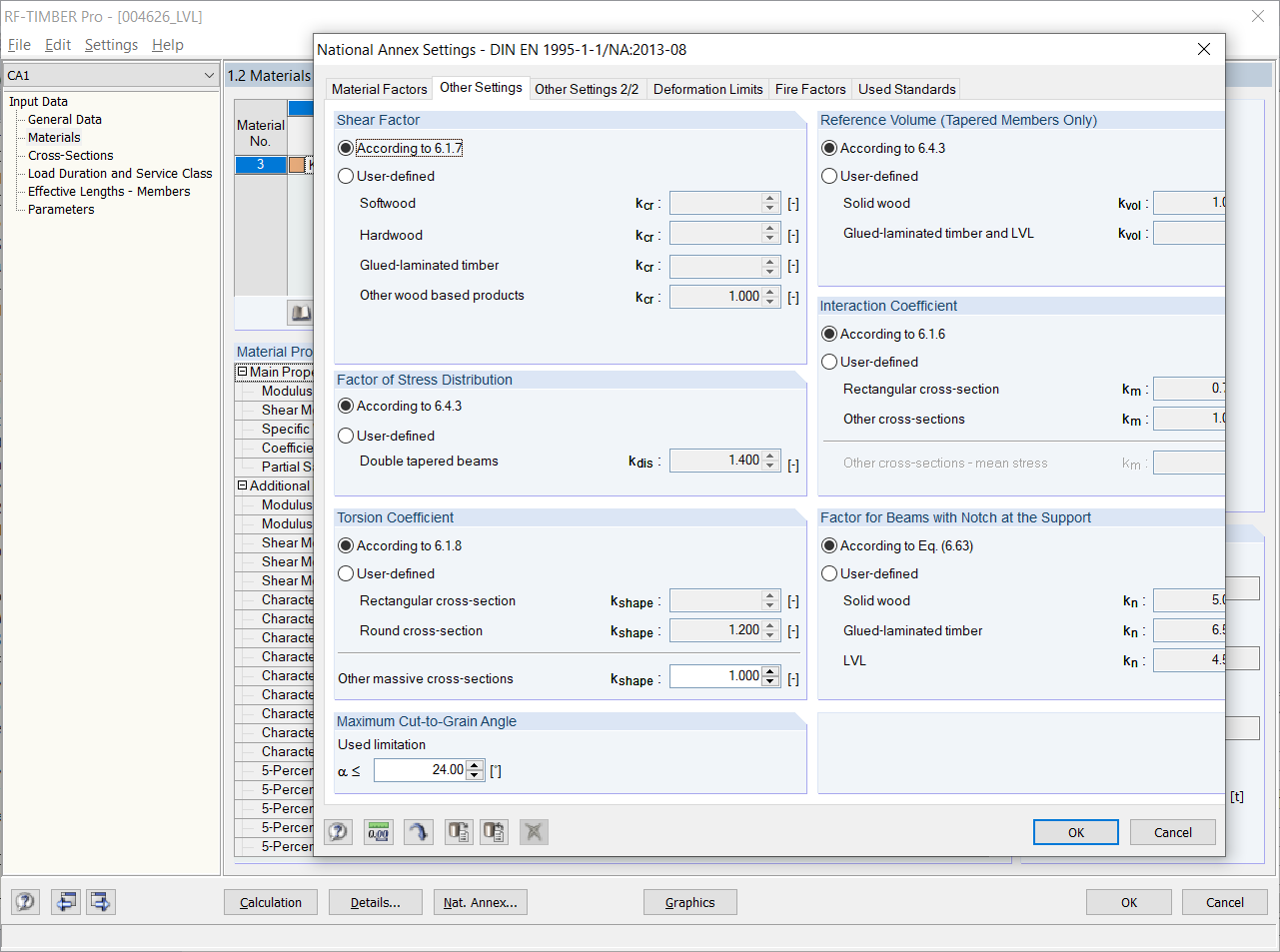This screenshot has height=952, width=1280.
Task: Click the kdis Double tapered beams stepper
Action: 770,461
